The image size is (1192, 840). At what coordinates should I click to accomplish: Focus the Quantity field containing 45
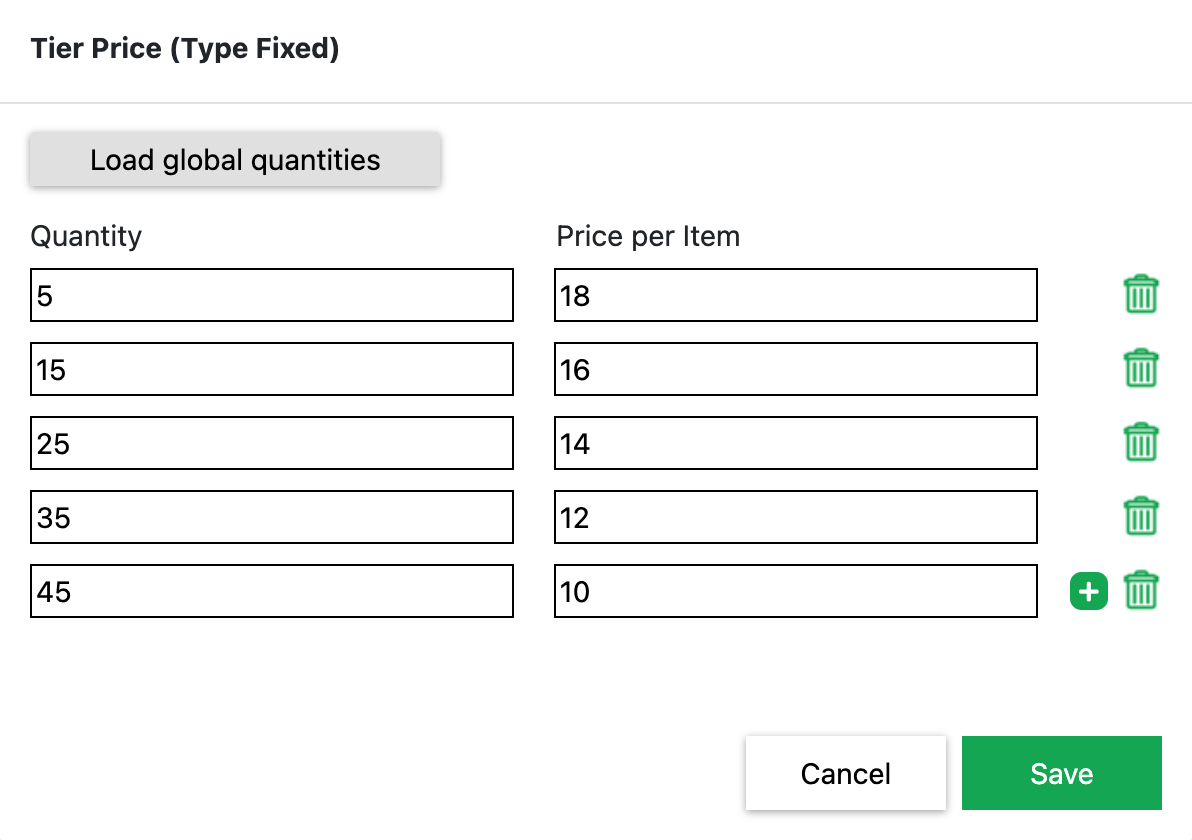point(272,591)
